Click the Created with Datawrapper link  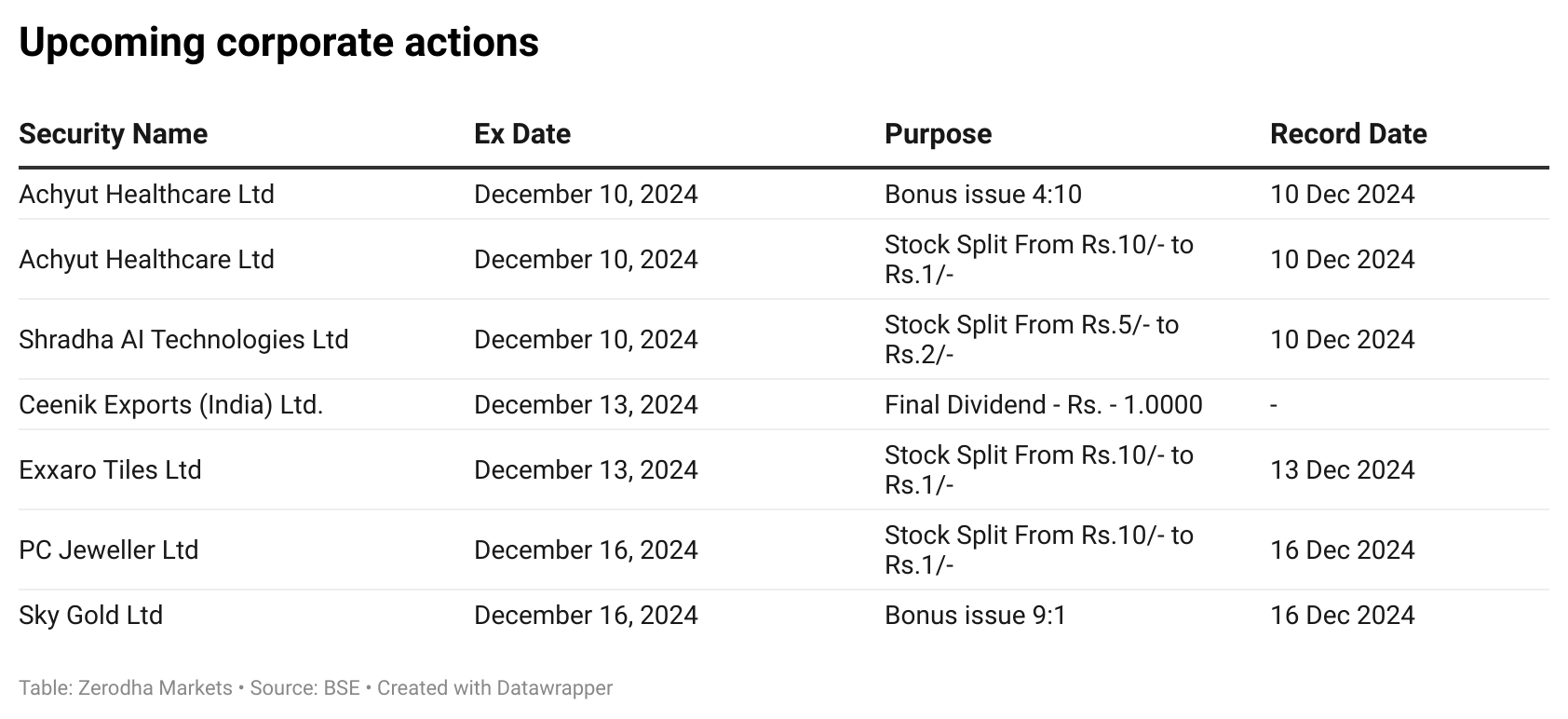494,688
